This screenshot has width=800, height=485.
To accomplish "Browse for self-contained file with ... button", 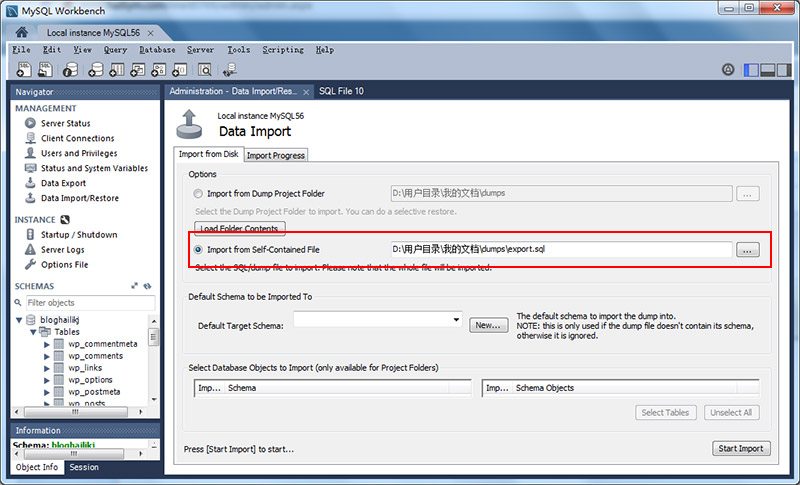I will coord(747,250).
